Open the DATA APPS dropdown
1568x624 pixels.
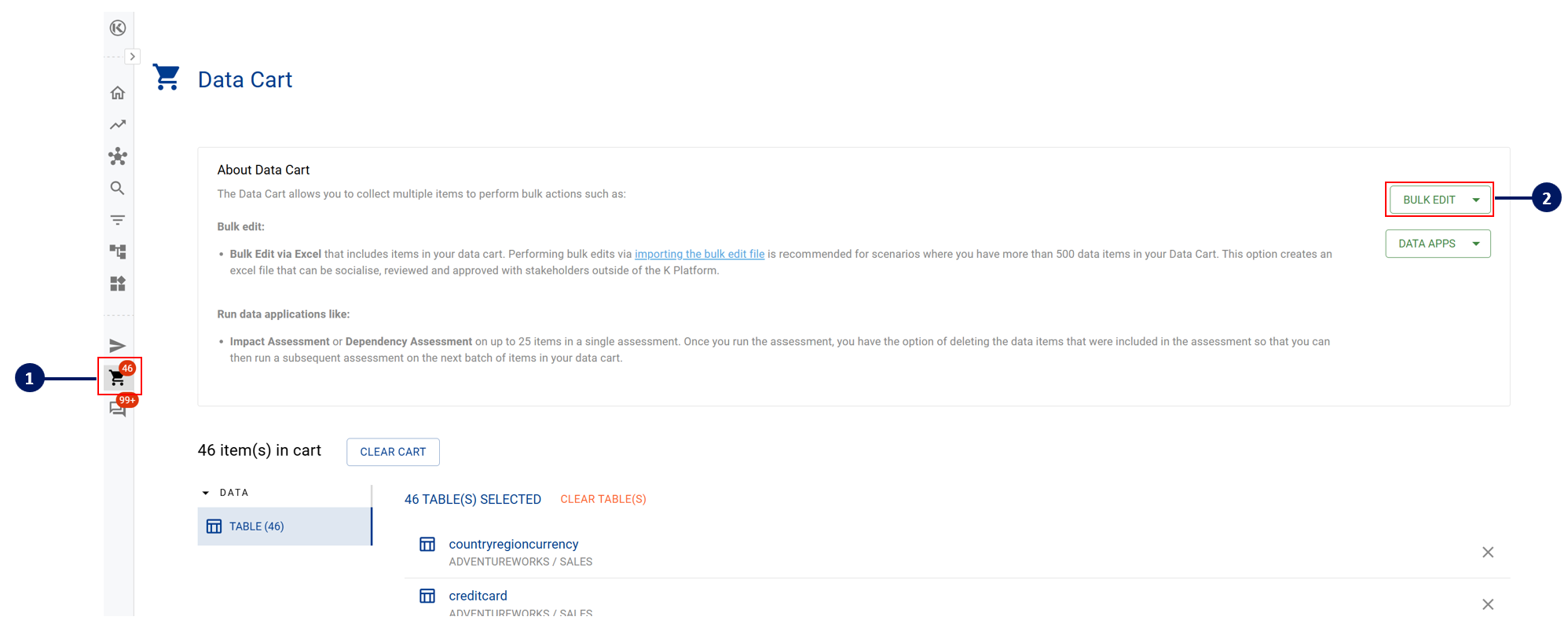(x=1438, y=244)
